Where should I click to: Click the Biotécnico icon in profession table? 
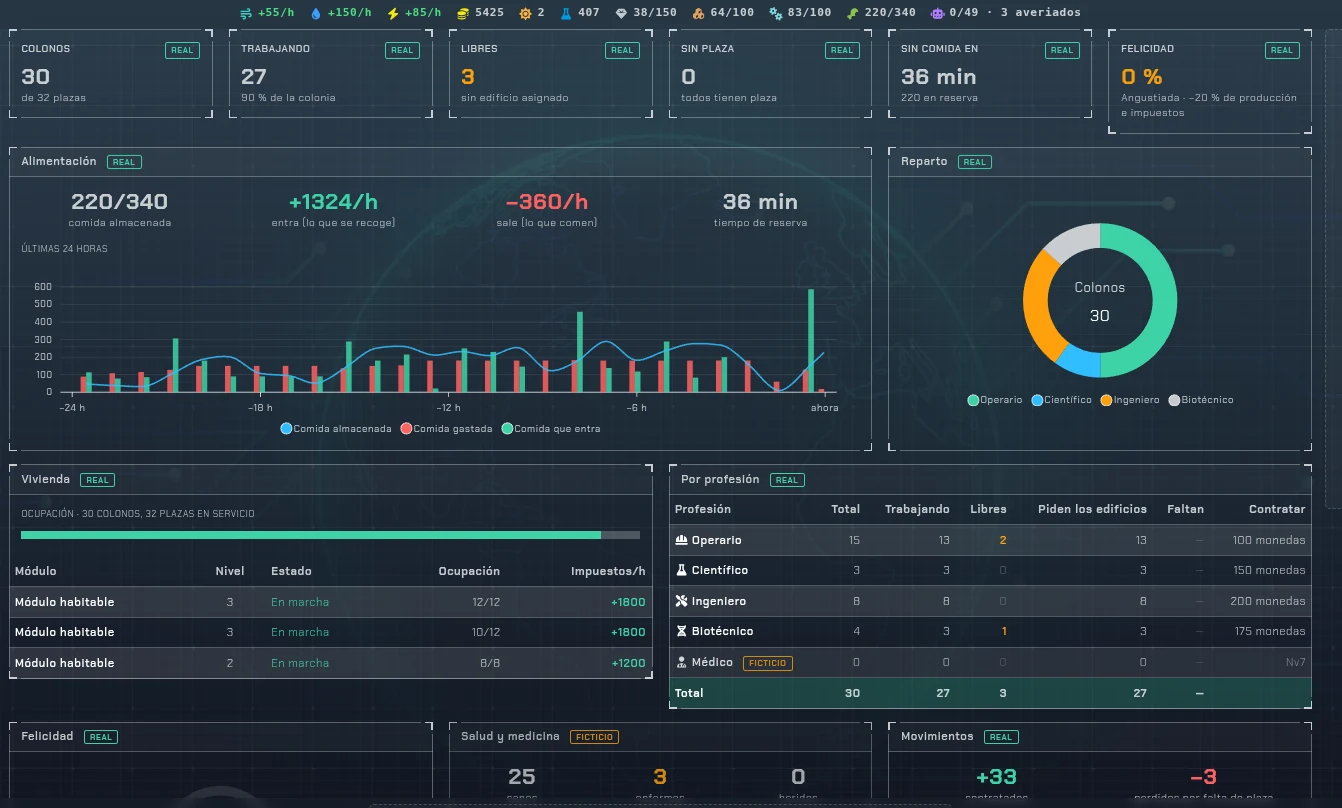pyautogui.click(x=681, y=631)
